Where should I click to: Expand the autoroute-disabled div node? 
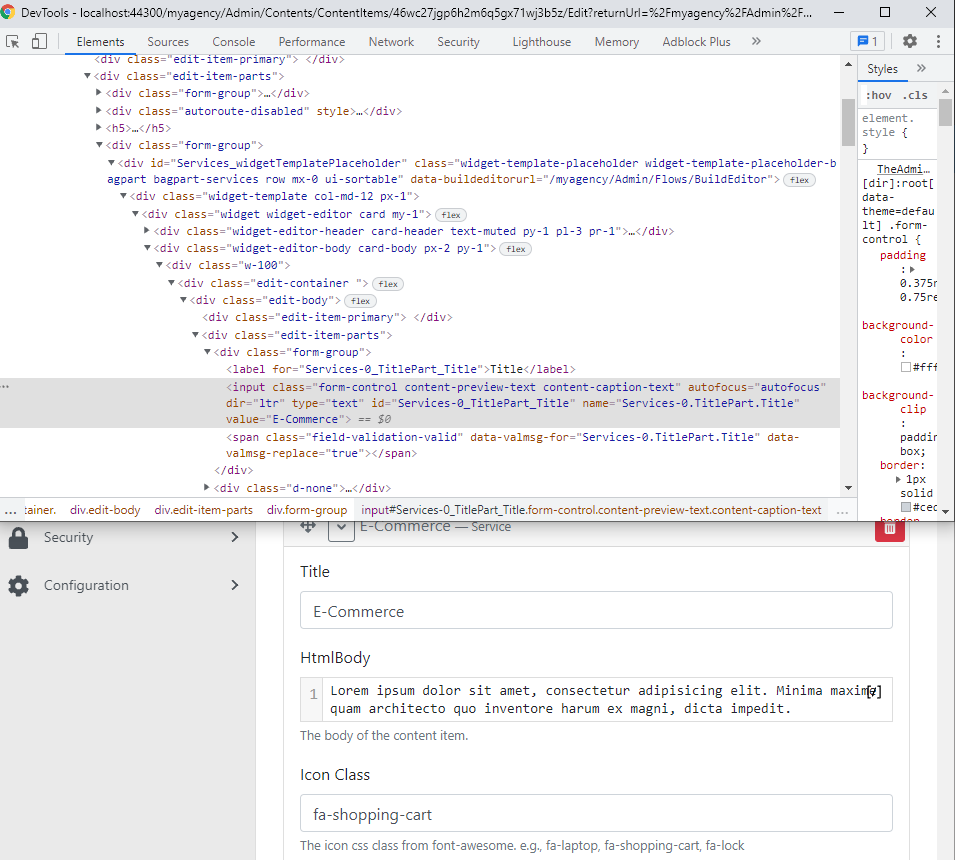click(x=99, y=110)
